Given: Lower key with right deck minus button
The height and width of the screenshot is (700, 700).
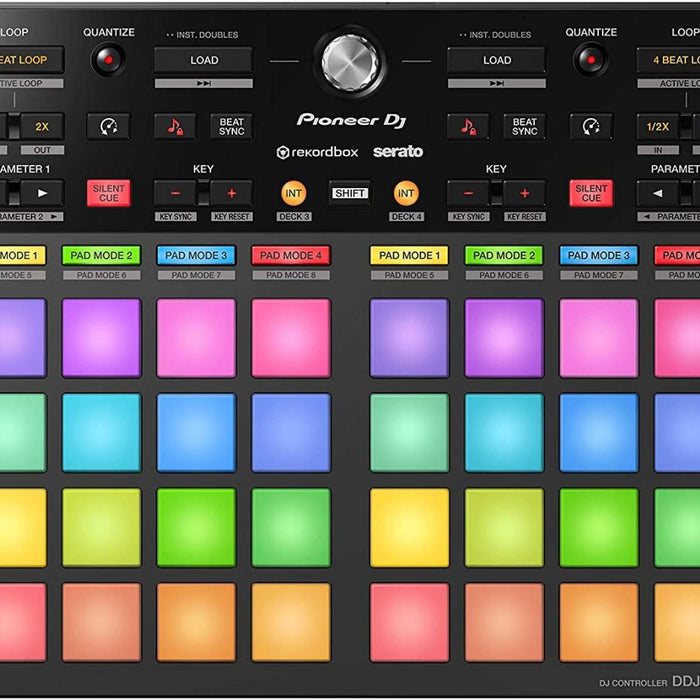Looking at the screenshot, I should 468,193.
